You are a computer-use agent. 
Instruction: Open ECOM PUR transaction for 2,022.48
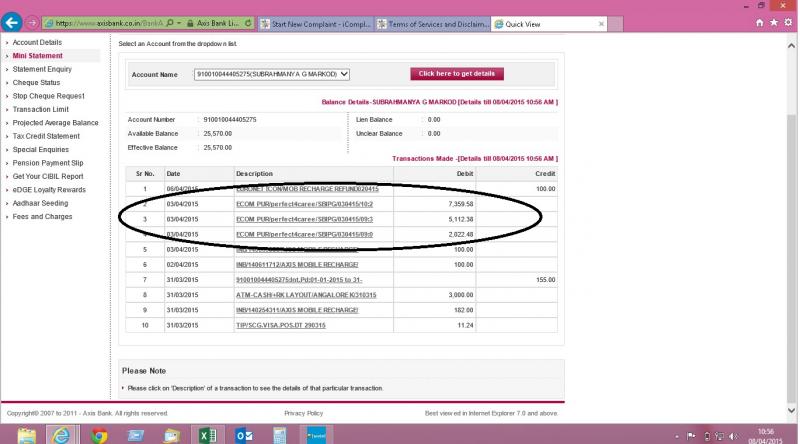pos(304,234)
